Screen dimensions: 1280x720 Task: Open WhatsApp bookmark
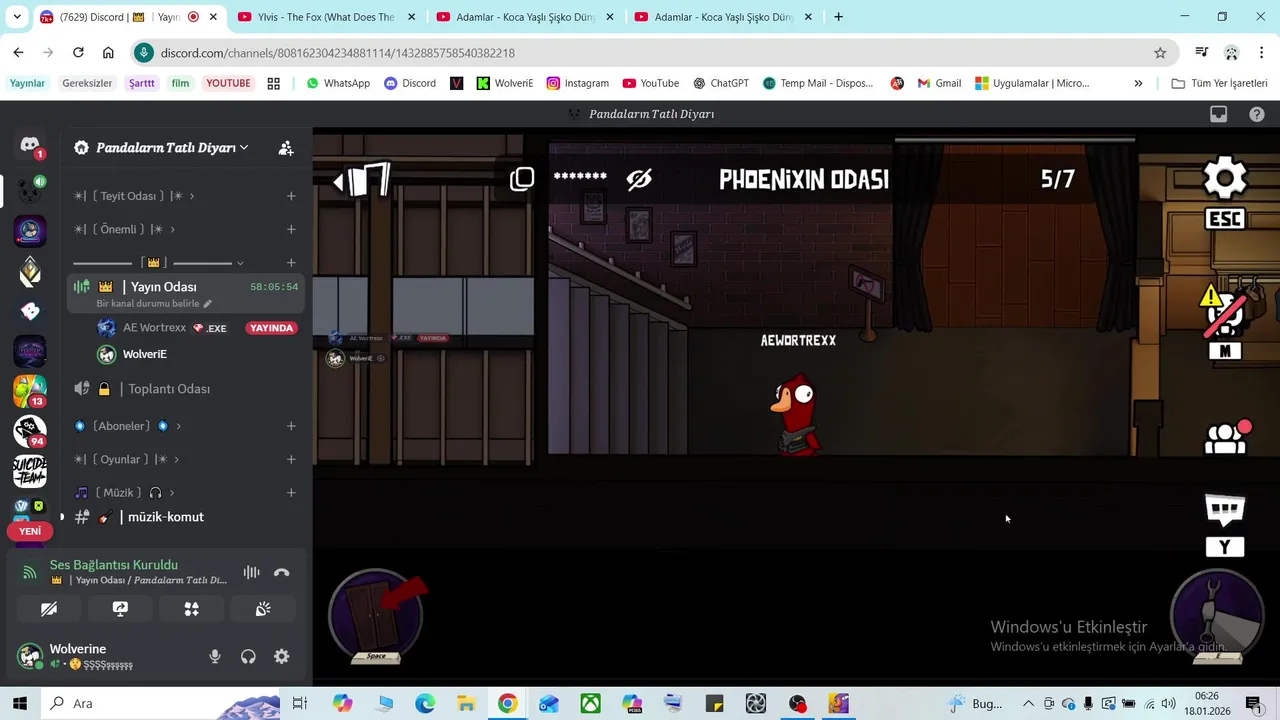tap(338, 83)
